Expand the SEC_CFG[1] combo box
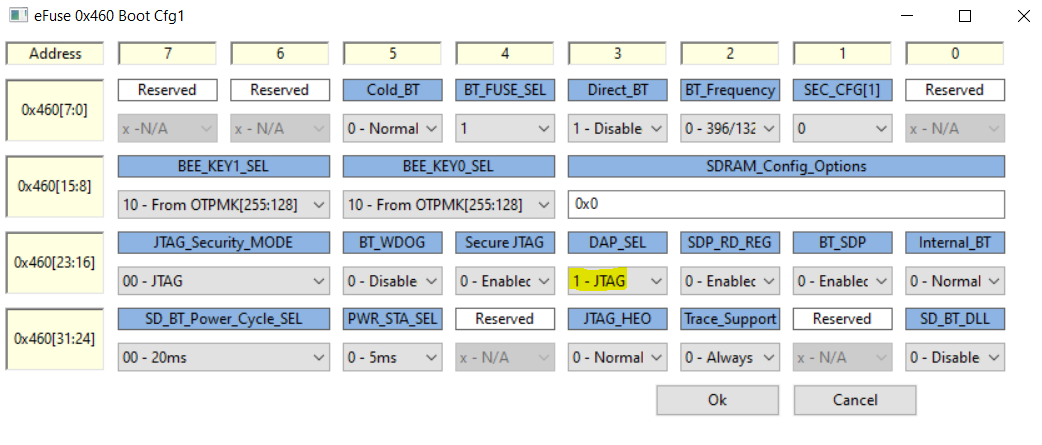1042x445 pixels. [841, 128]
